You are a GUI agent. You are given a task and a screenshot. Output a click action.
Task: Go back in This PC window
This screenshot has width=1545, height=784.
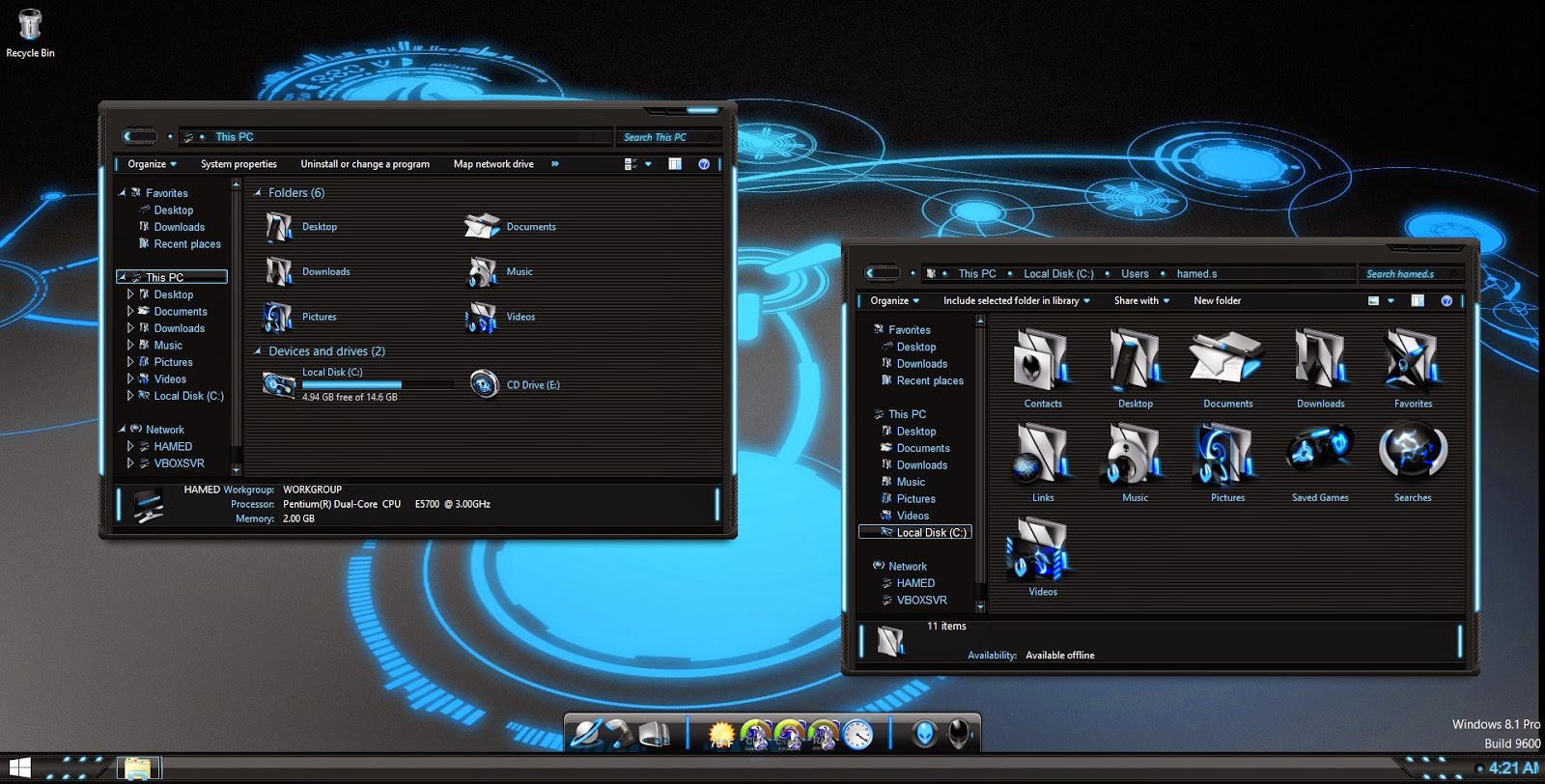tap(139, 137)
